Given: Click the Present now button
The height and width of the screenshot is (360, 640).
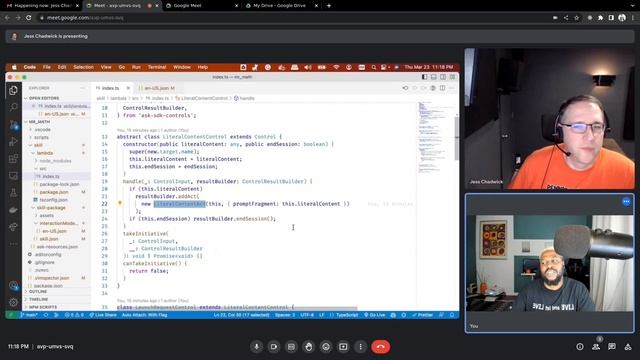Looking at the screenshot, I should coord(343,347).
